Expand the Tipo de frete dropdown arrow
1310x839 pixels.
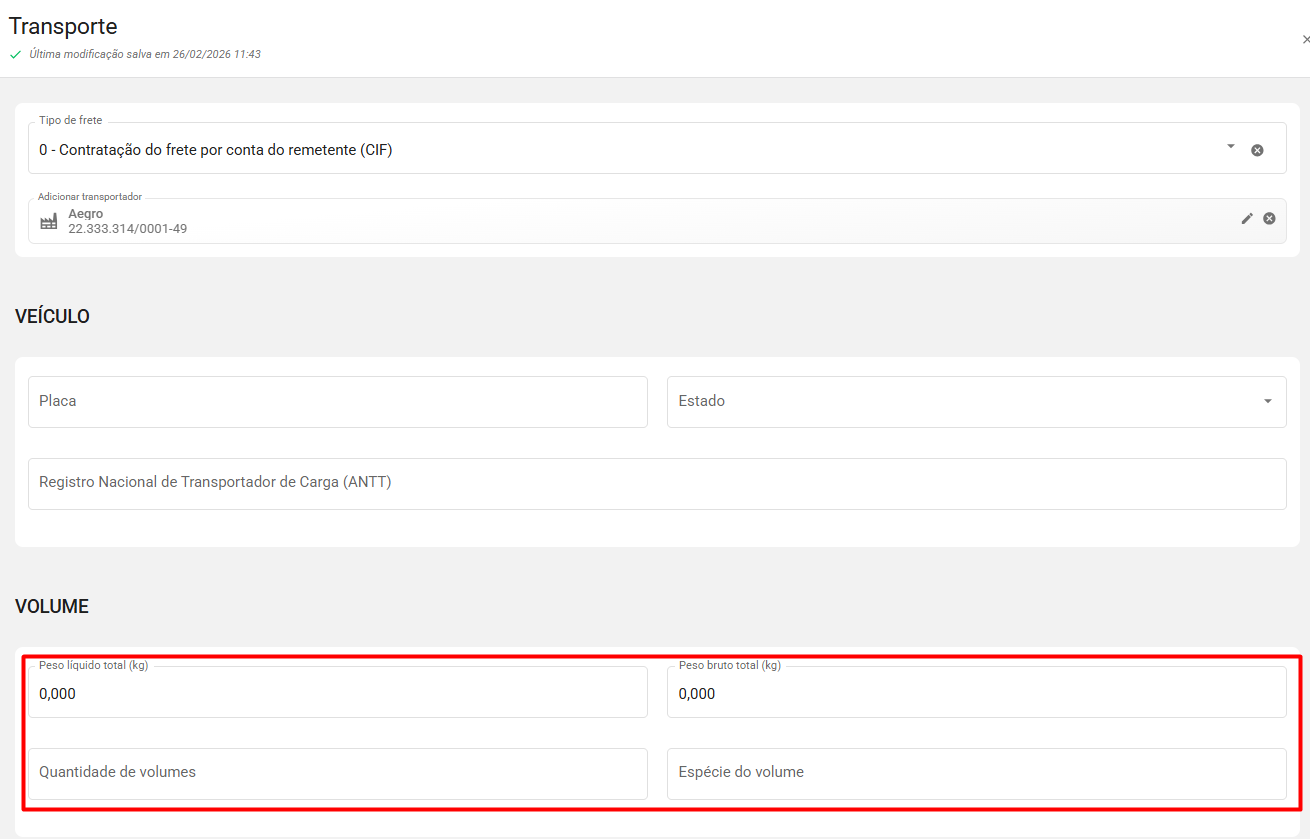[x=1231, y=146]
